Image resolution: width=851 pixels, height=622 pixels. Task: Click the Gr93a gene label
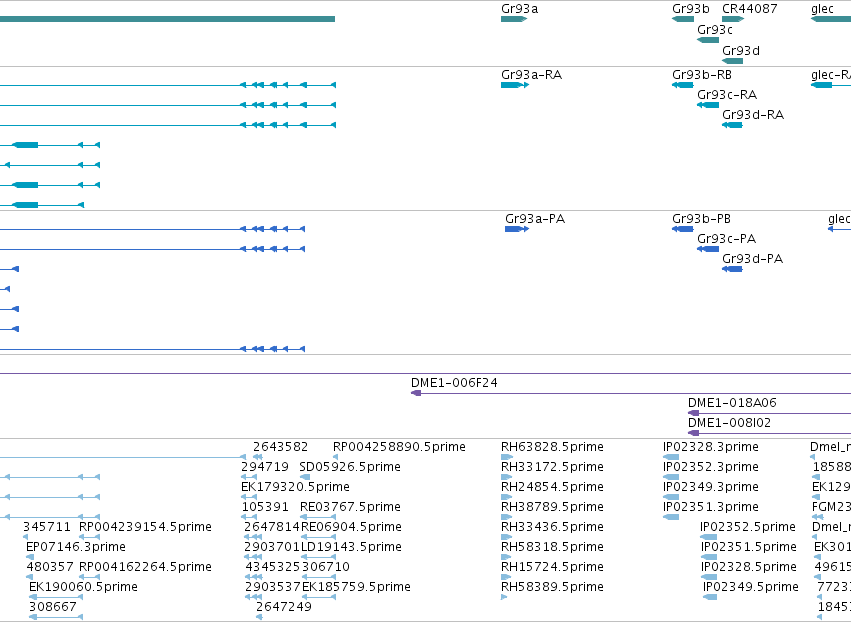click(x=519, y=9)
